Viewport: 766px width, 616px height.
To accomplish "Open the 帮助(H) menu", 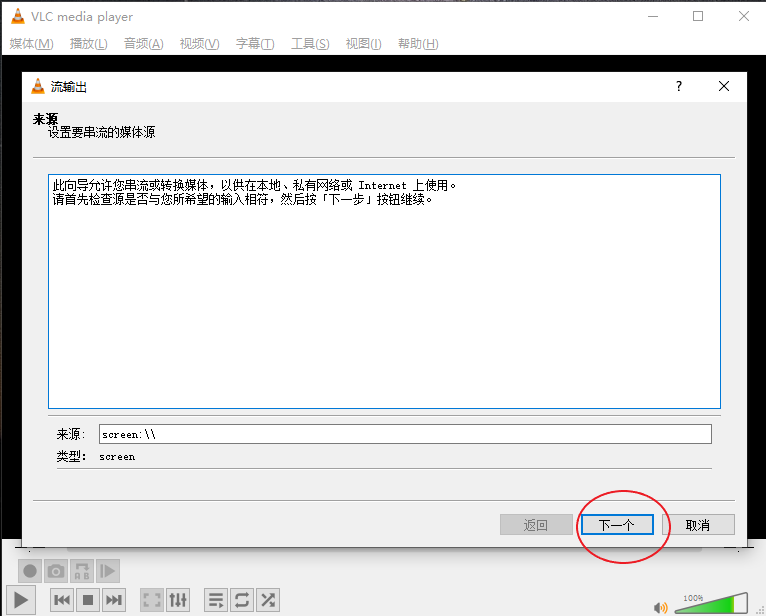I will click(418, 43).
